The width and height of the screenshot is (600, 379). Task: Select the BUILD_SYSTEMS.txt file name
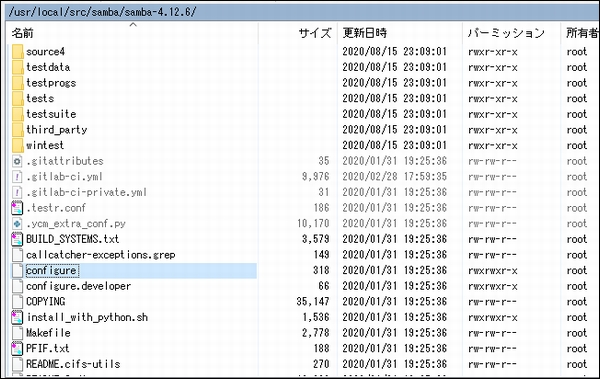tap(72, 239)
